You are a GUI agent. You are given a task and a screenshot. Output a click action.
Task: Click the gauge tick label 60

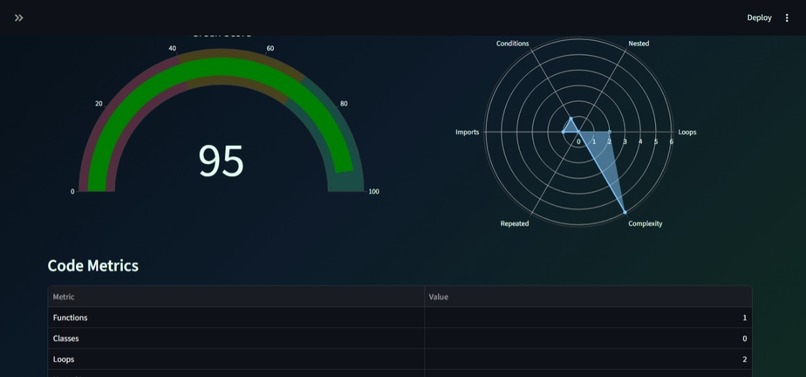tap(270, 48)
